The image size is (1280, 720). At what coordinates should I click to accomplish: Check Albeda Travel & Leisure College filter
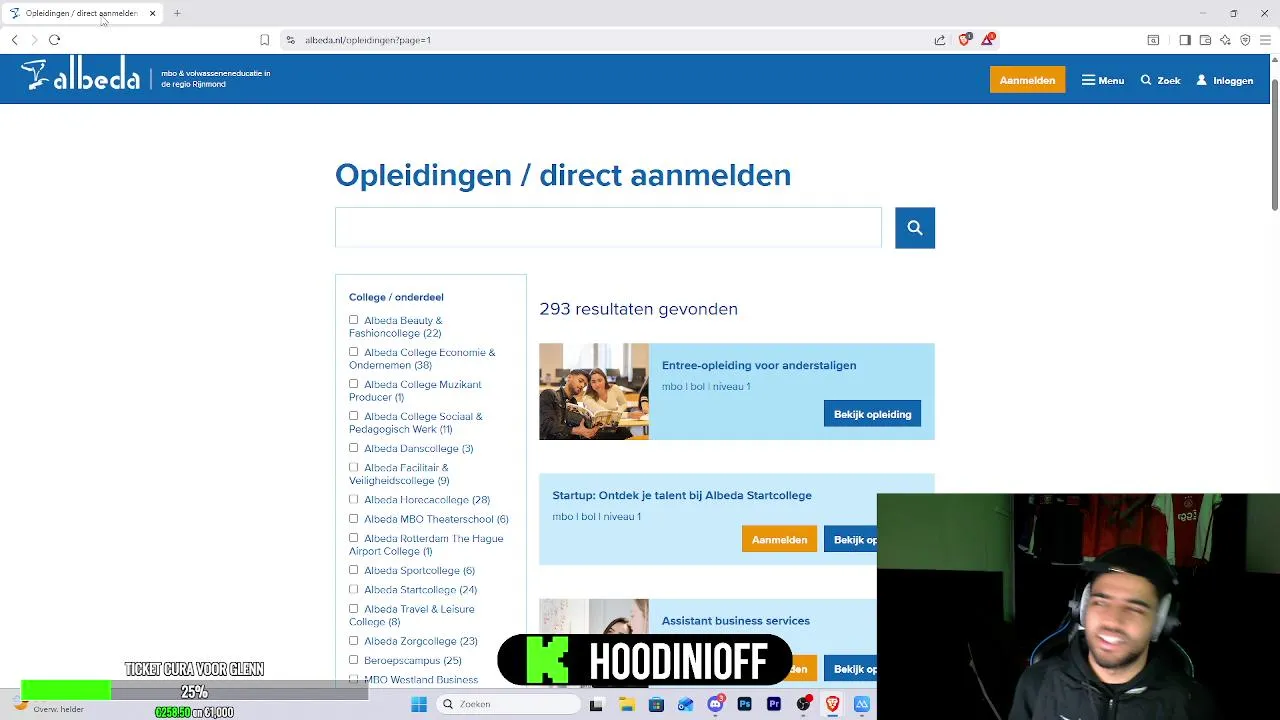(x=353, y=608)
